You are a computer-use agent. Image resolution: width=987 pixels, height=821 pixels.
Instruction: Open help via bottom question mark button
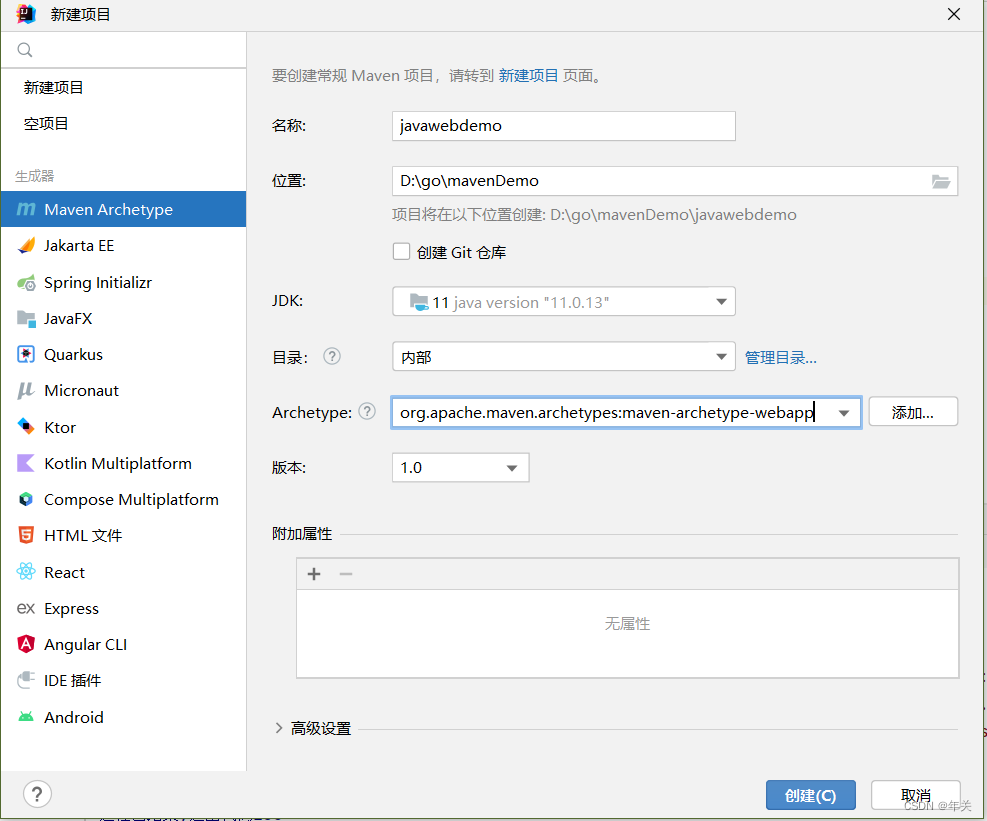(x=37, y=794)
